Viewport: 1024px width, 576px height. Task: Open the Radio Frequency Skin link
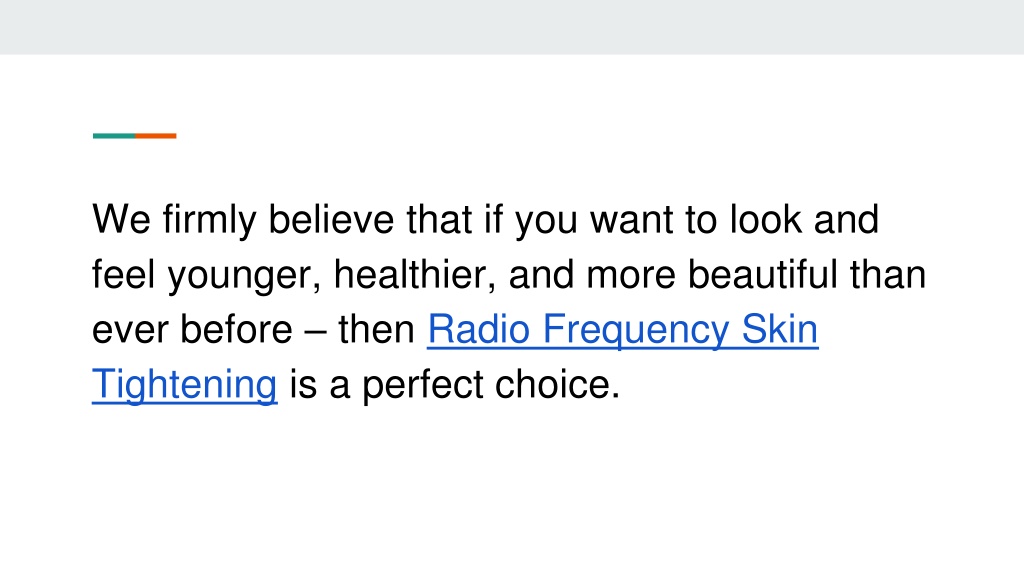[x=622, y=330]
